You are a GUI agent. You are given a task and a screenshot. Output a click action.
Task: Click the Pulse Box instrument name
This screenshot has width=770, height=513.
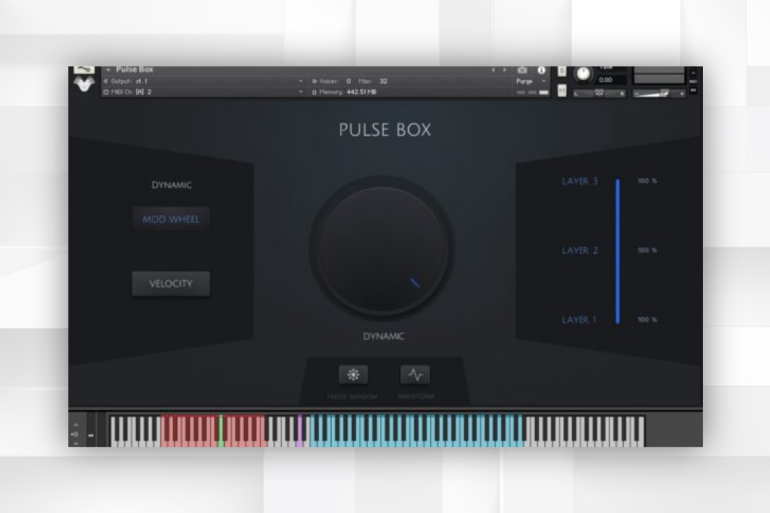135,70
